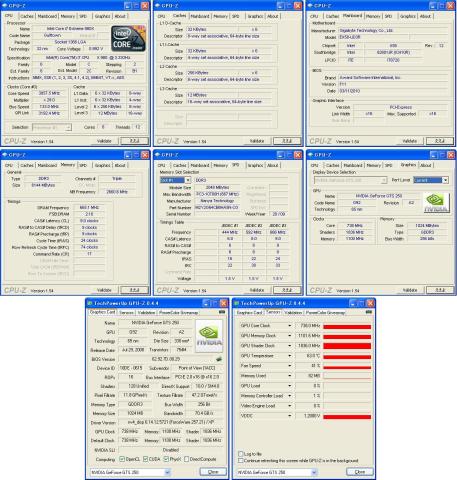Viewport: 457px width, 480px height.
Task: Click screenshot camera icon in GPU-Z Graphics Card window
Action: [x=222, y=312]
